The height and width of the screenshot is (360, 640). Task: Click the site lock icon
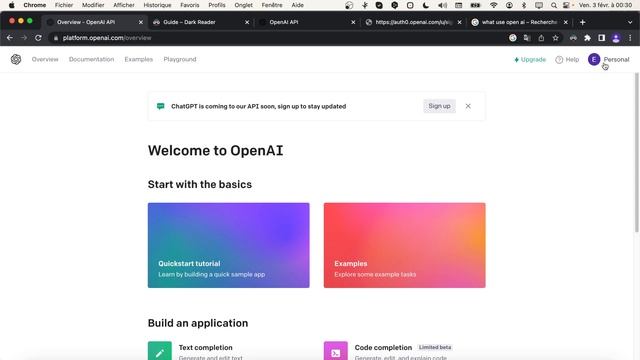coord(56,38)
